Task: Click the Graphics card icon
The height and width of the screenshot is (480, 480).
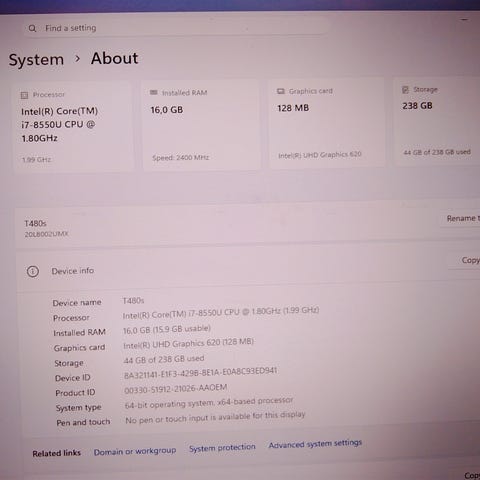Action: 281,91
